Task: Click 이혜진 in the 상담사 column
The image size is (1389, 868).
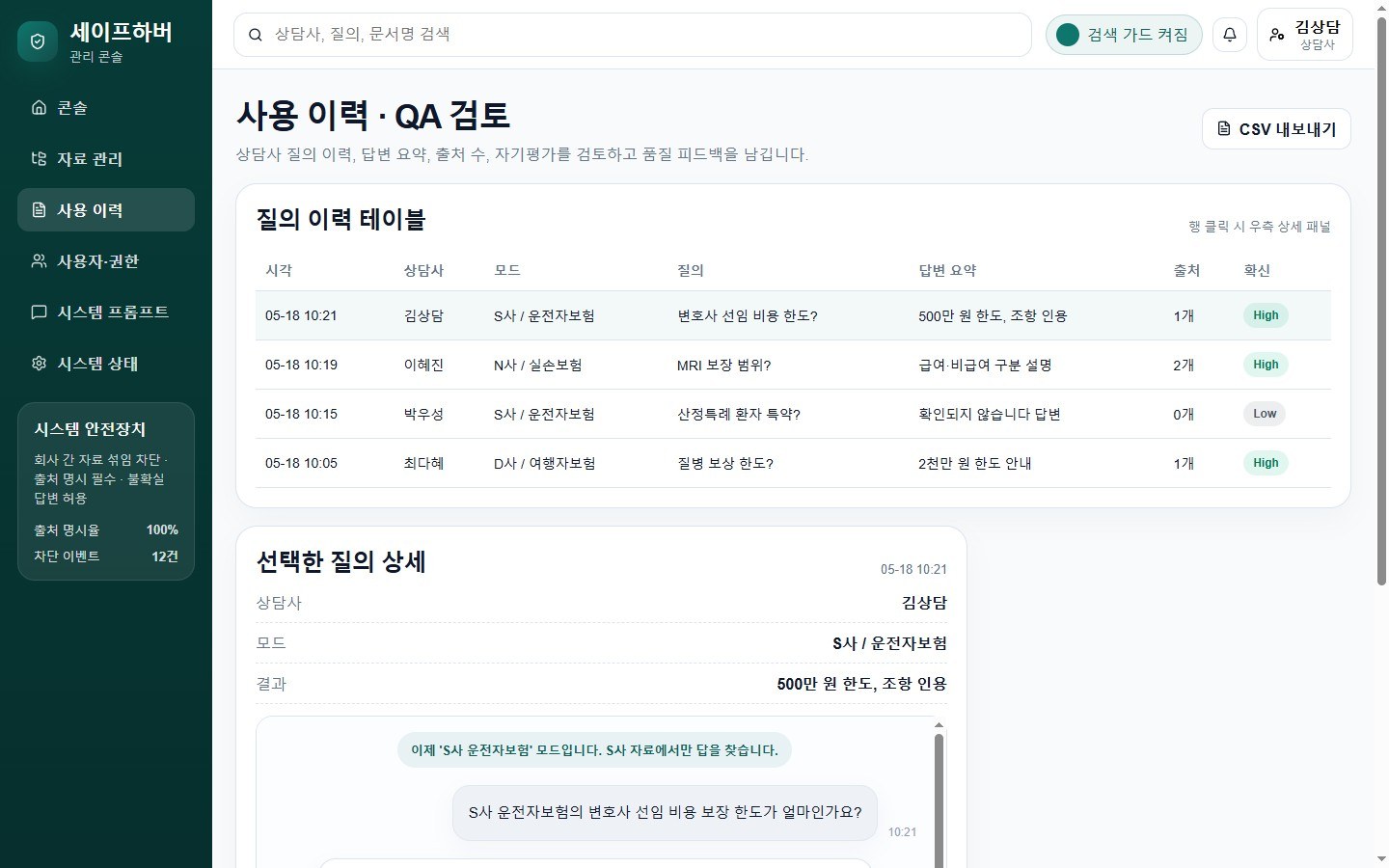Action: [423, 365]
